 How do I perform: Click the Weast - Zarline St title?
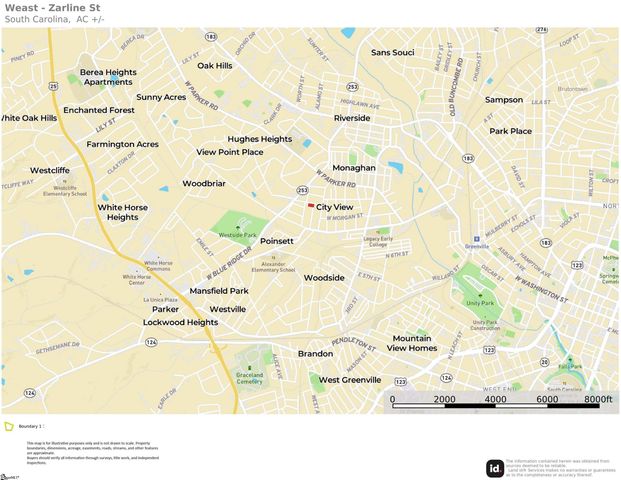coord(52,8)
